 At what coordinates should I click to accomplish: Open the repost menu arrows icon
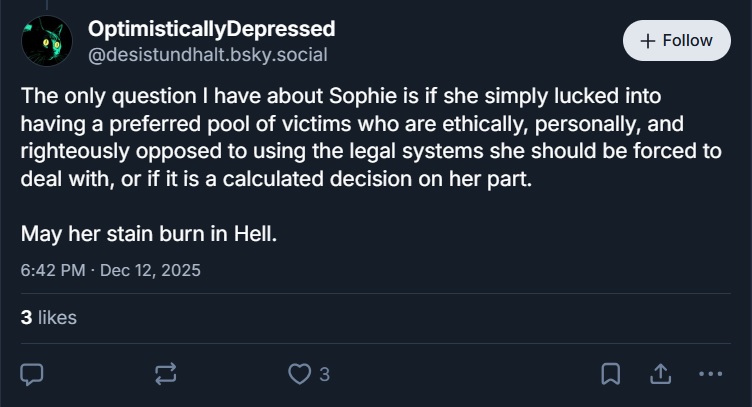pyautogui.click(x=166, y=374)
